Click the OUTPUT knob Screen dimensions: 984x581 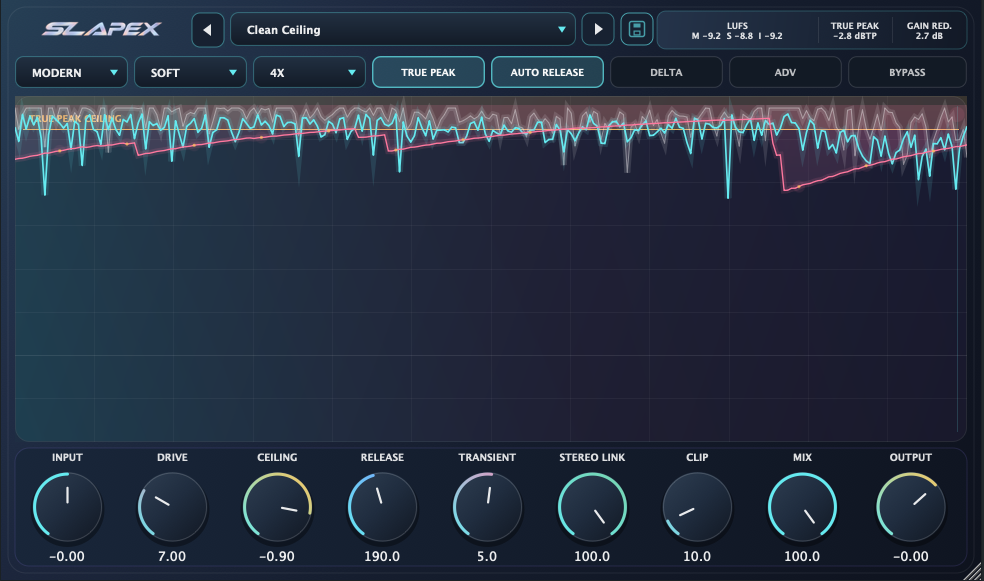click(911, 507)
